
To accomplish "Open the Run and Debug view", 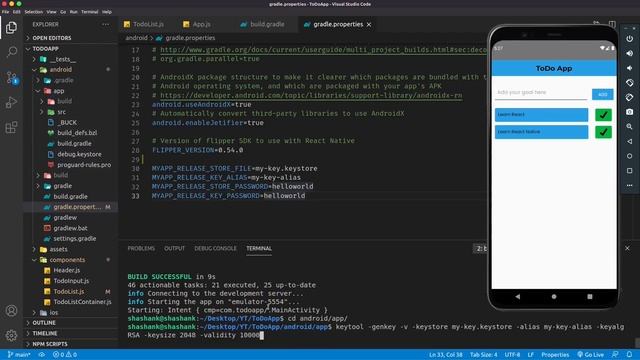I will coord(11,102).
